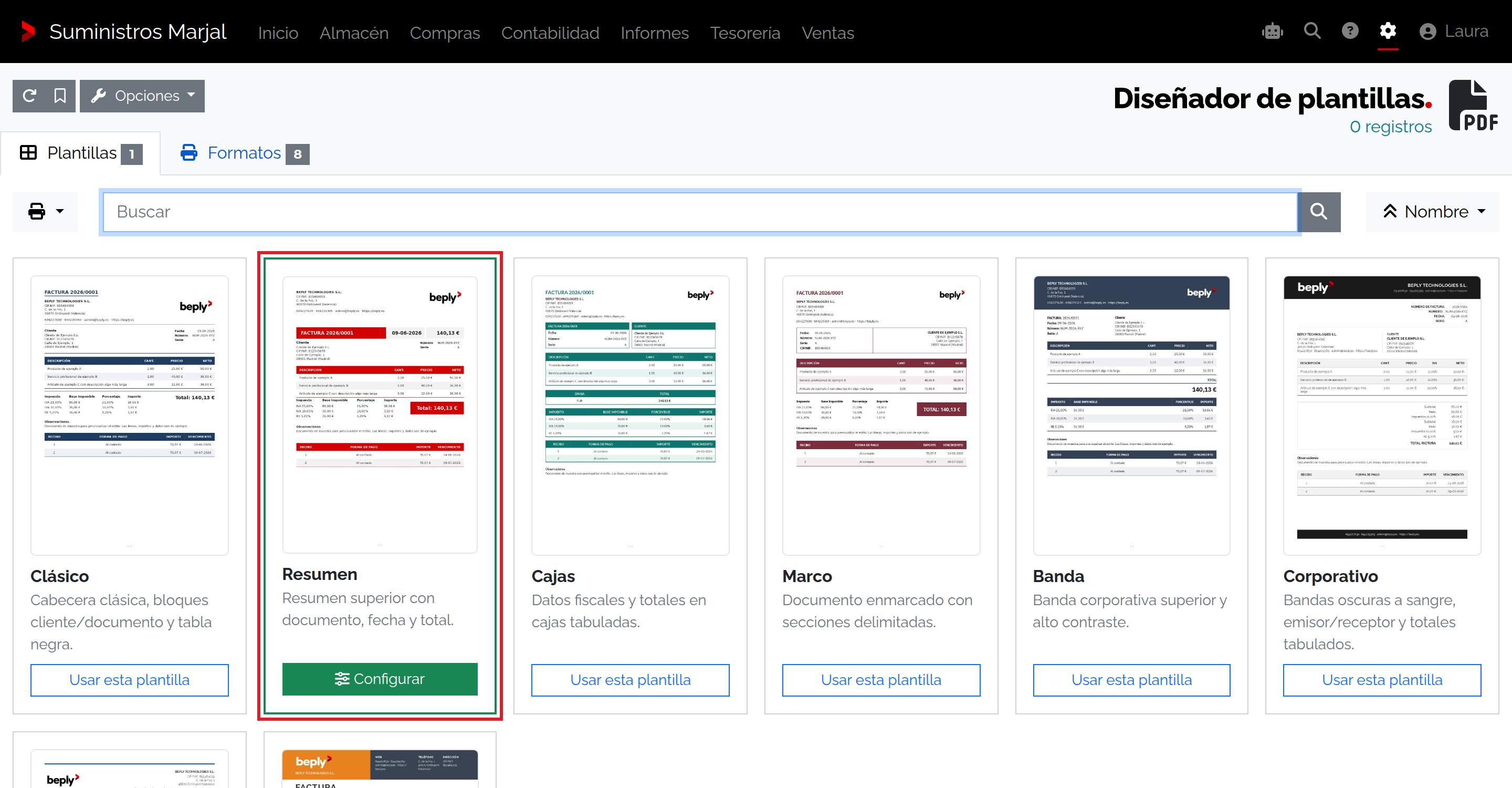Click the Corporativo template preview thumbnail
The height and width of the screenshot is (788, 1512).
[x=1382, y=415]
